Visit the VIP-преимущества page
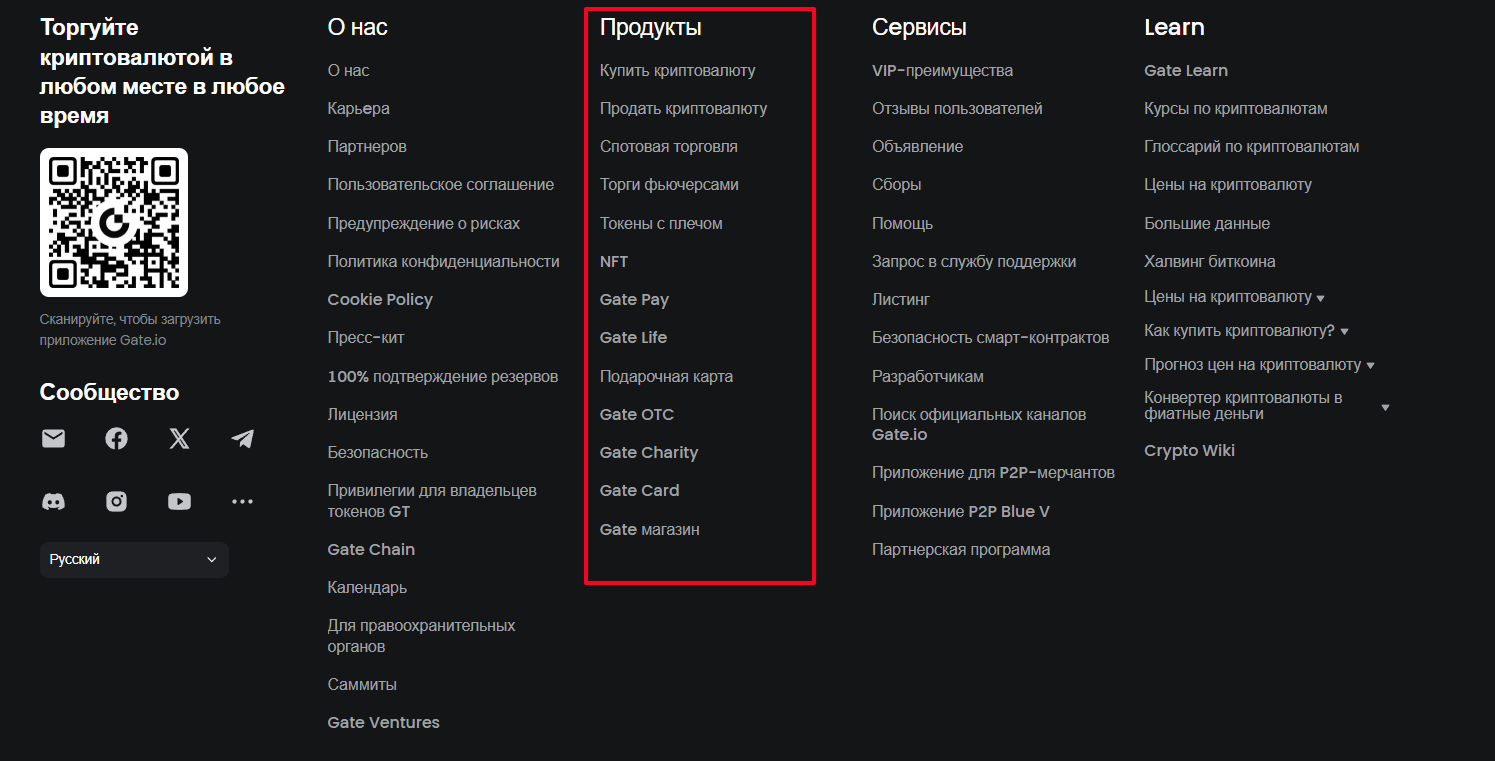The image size is (1495, 761). pos(942,71)
